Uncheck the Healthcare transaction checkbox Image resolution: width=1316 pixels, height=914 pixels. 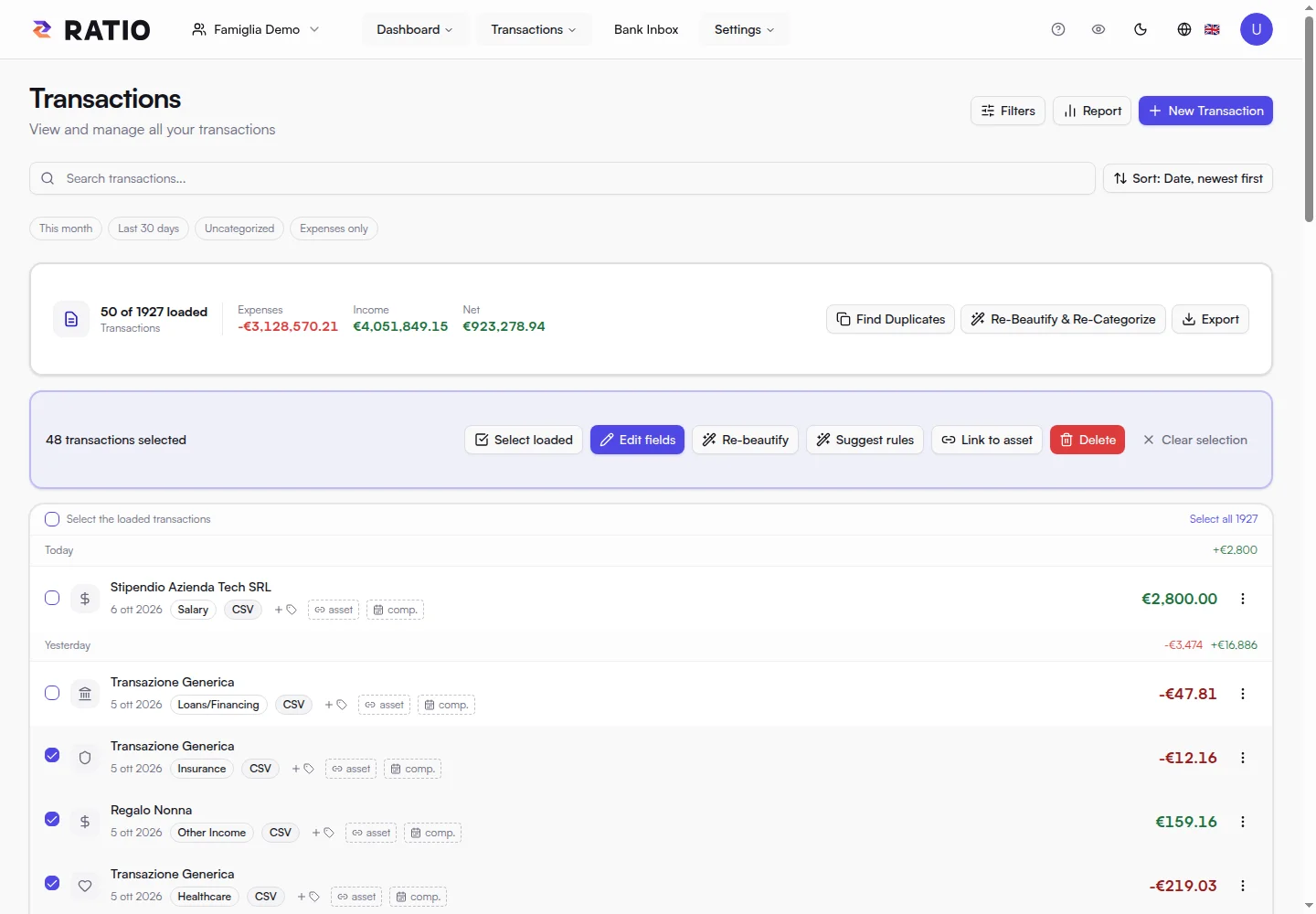[x=52, y=883]
